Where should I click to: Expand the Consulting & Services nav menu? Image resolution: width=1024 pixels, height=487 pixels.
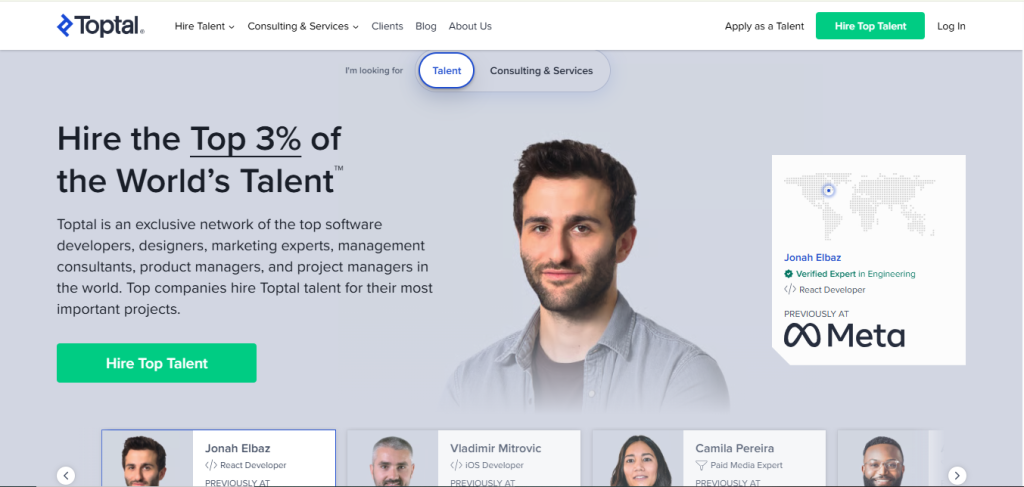[303, 26]
